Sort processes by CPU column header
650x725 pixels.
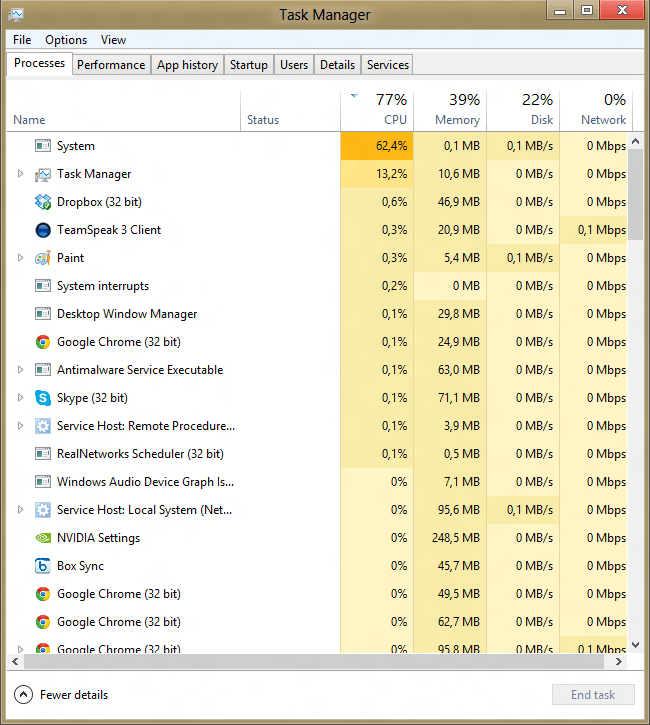coord(377,110)
